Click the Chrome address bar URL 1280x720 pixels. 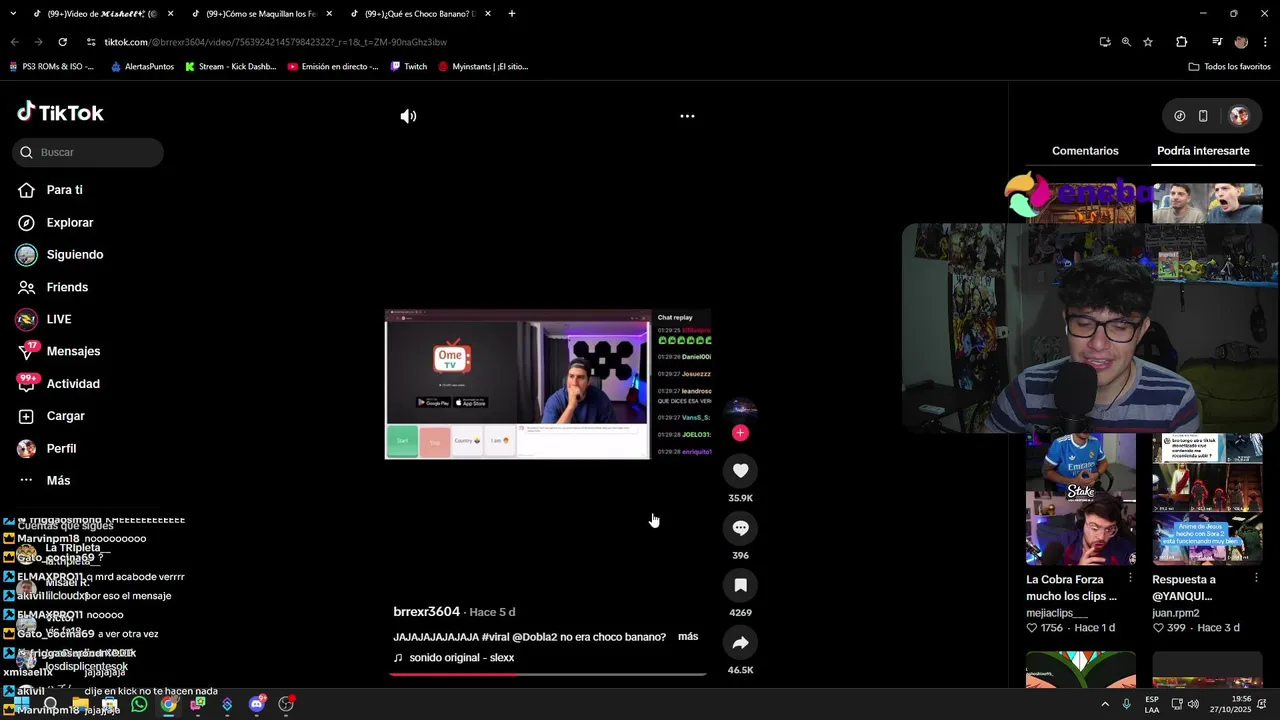(276, 42)
